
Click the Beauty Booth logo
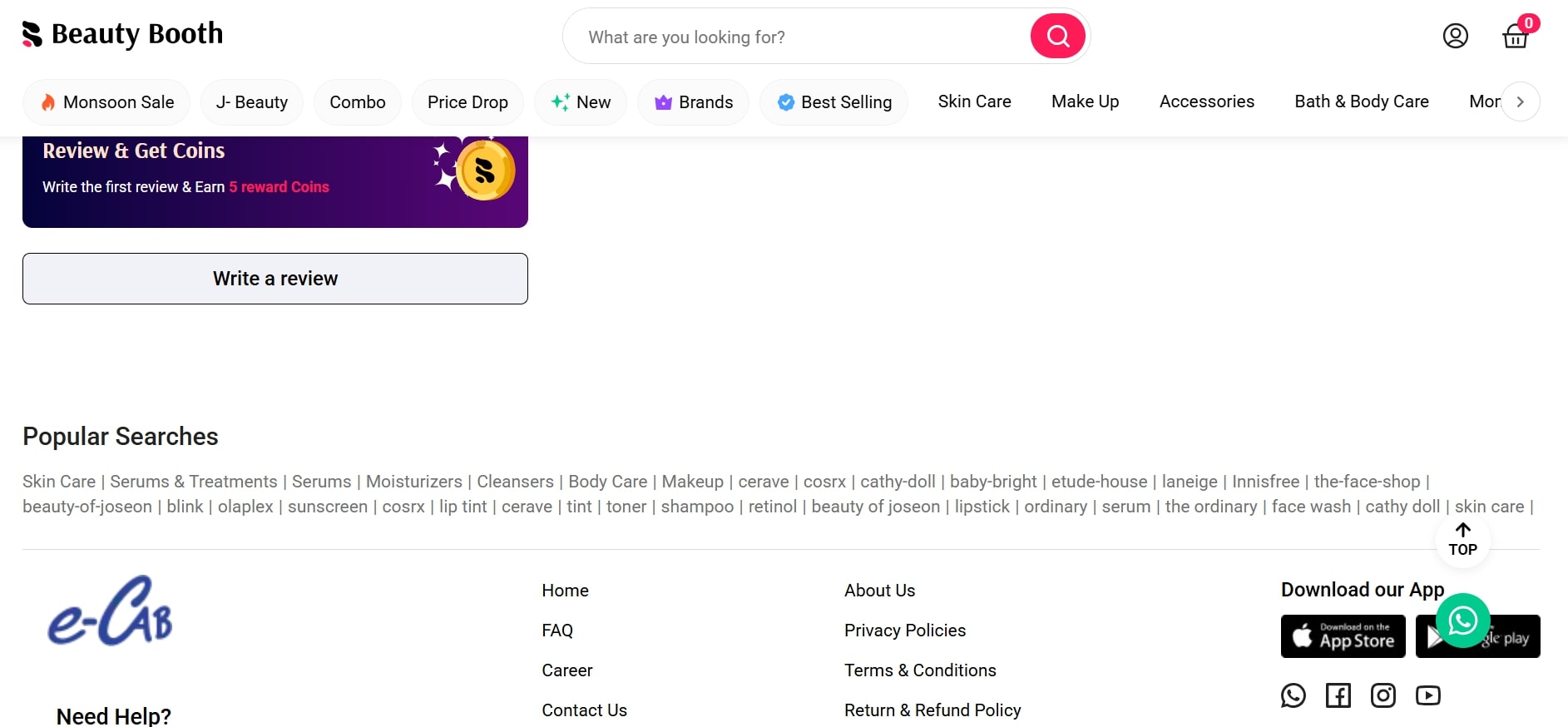tap(123, 34)
